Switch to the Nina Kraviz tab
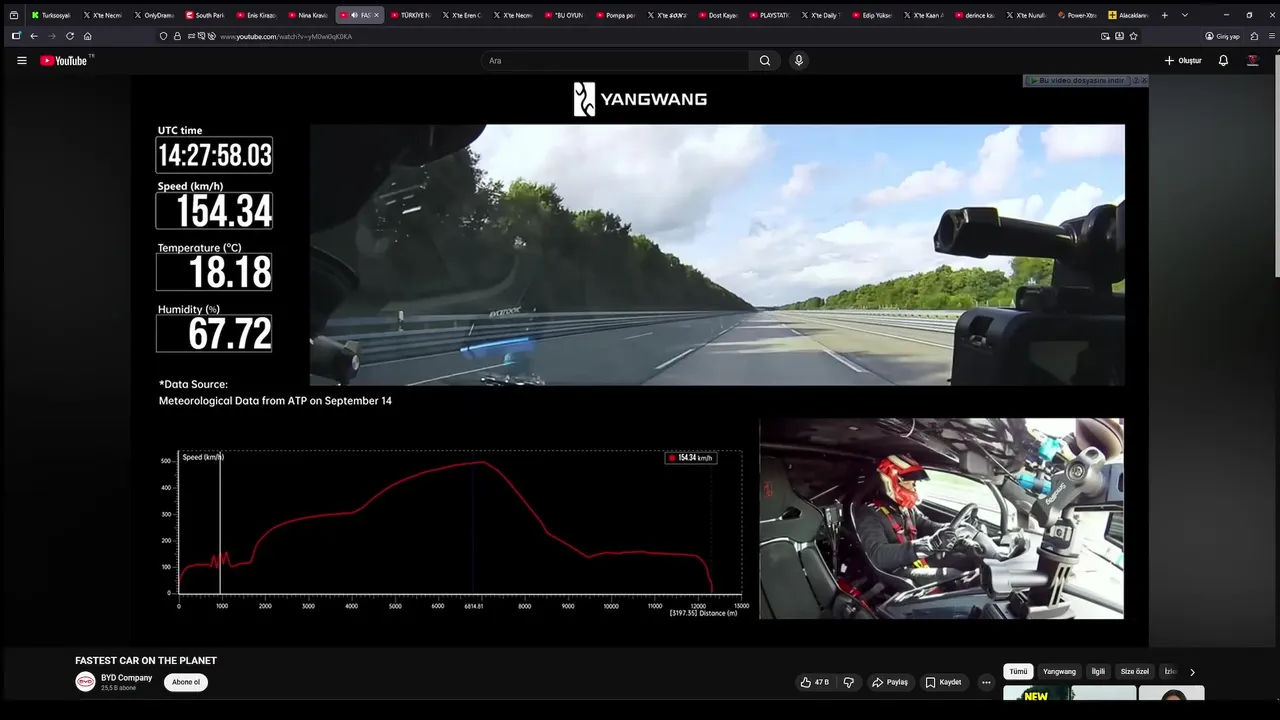The width and height of the screenshot is (1280, 720). point(307,15)
